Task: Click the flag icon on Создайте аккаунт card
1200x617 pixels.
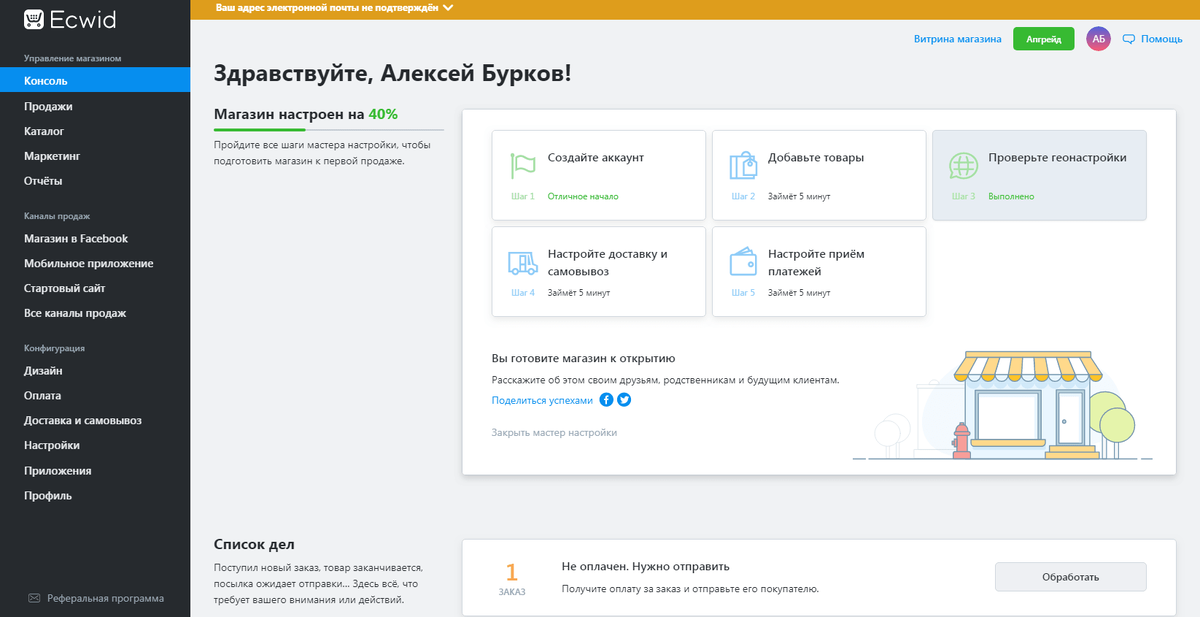Action: point(523,165)
